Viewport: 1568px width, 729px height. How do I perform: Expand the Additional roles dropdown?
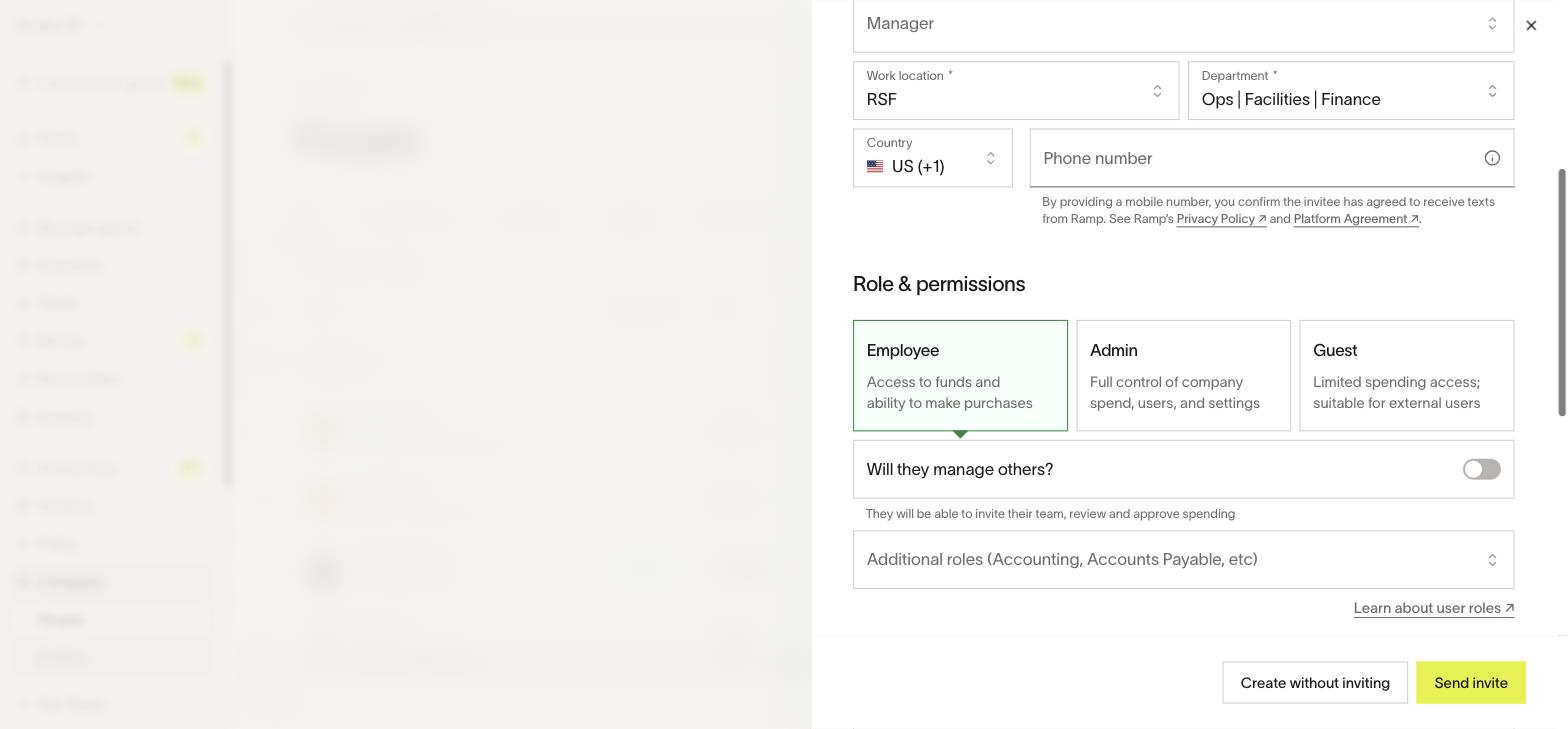1183,560
